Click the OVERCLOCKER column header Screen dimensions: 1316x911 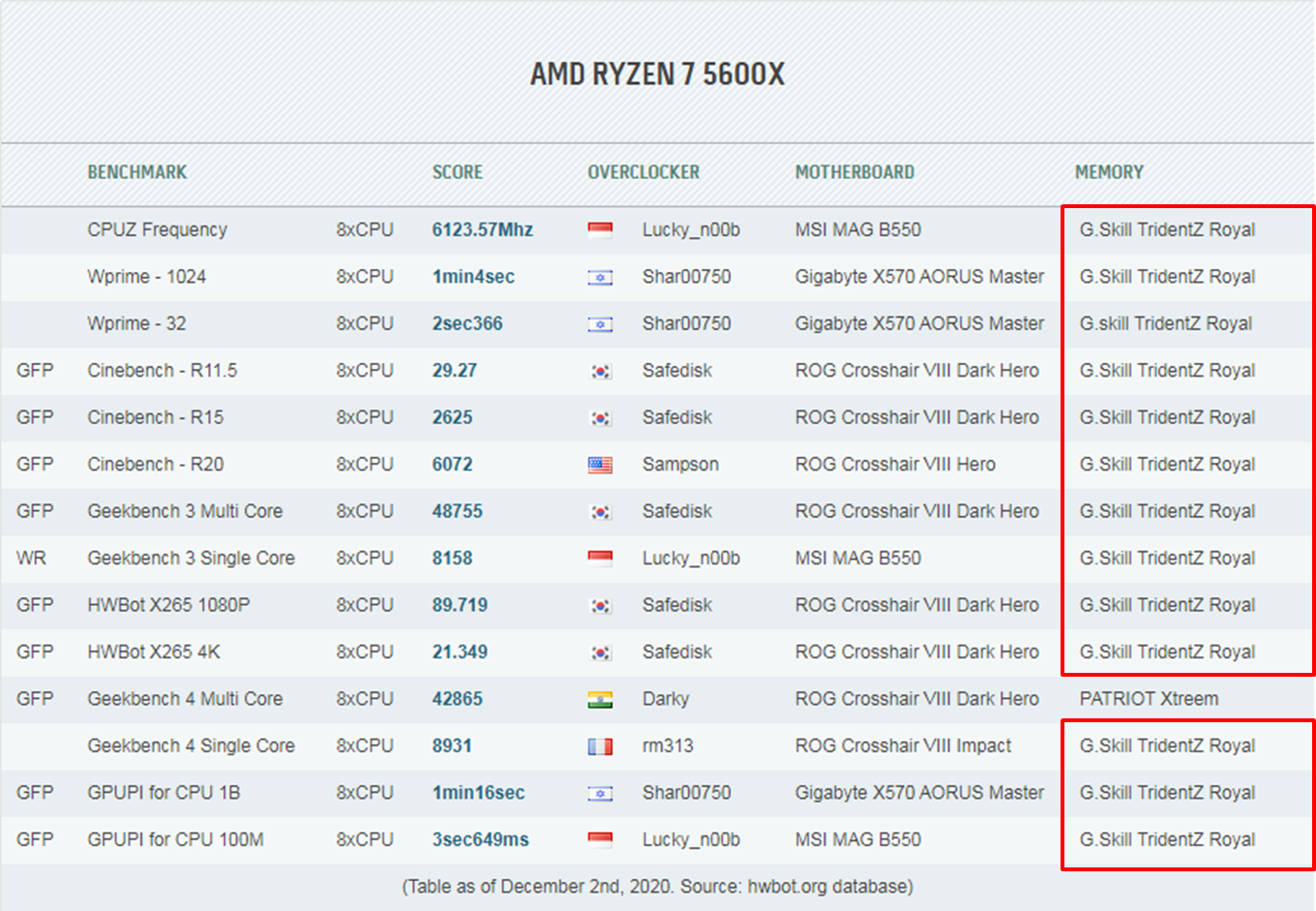click(x=643, y=172)
